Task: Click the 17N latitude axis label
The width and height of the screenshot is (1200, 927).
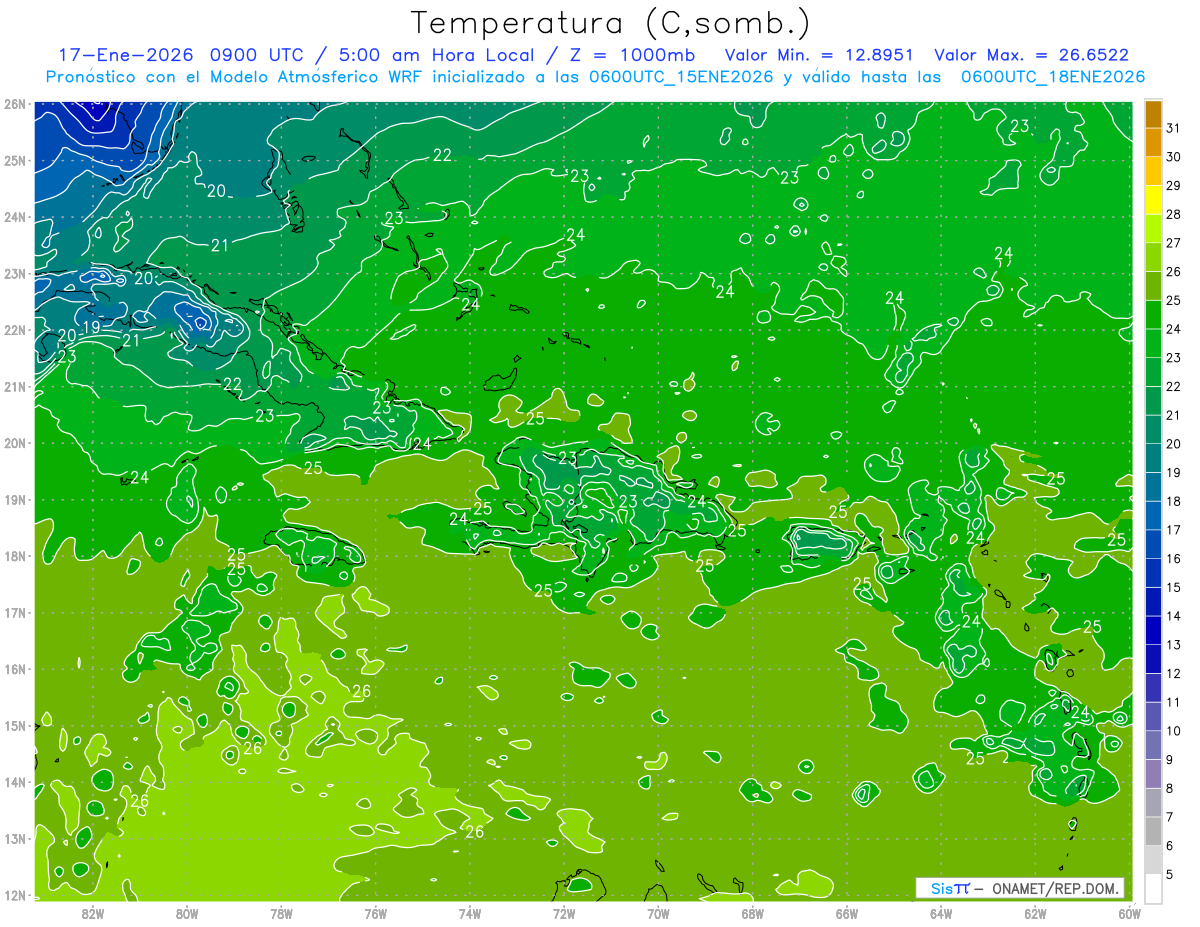Action: coord(14,613)
